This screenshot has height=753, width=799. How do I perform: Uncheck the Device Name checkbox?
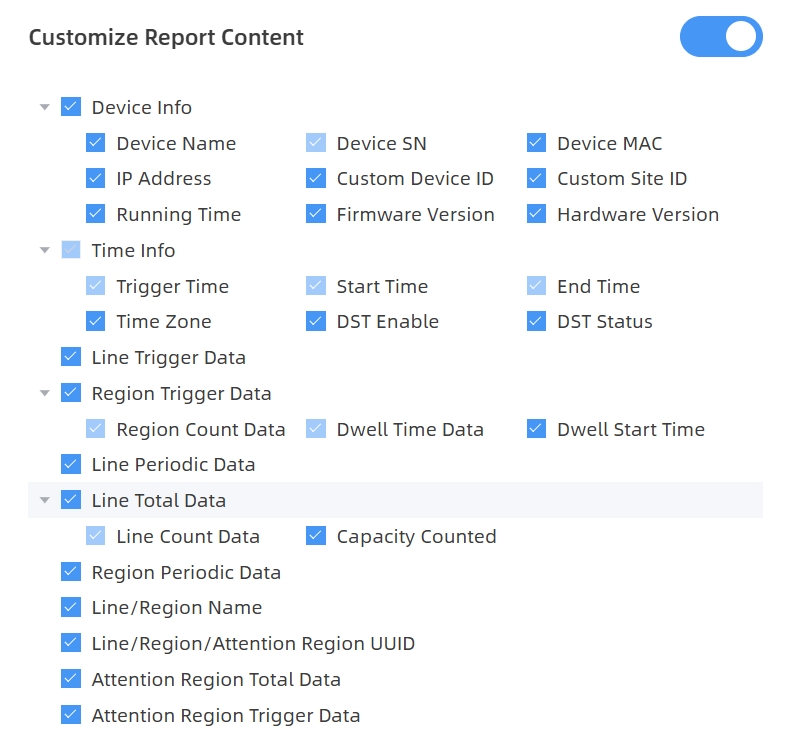coord(96,143)
